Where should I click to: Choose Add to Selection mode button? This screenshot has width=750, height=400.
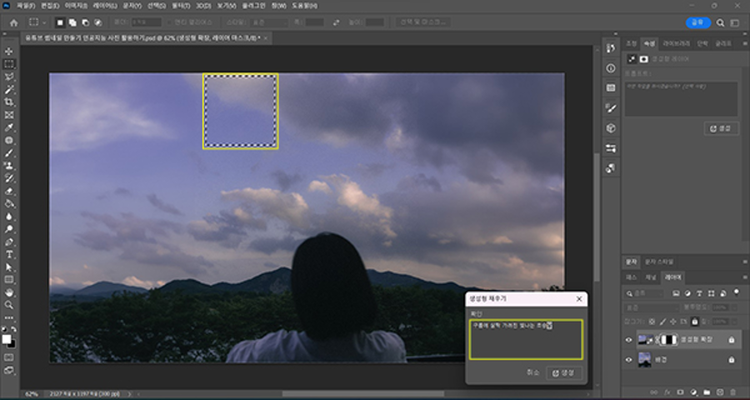click(73, 22)
